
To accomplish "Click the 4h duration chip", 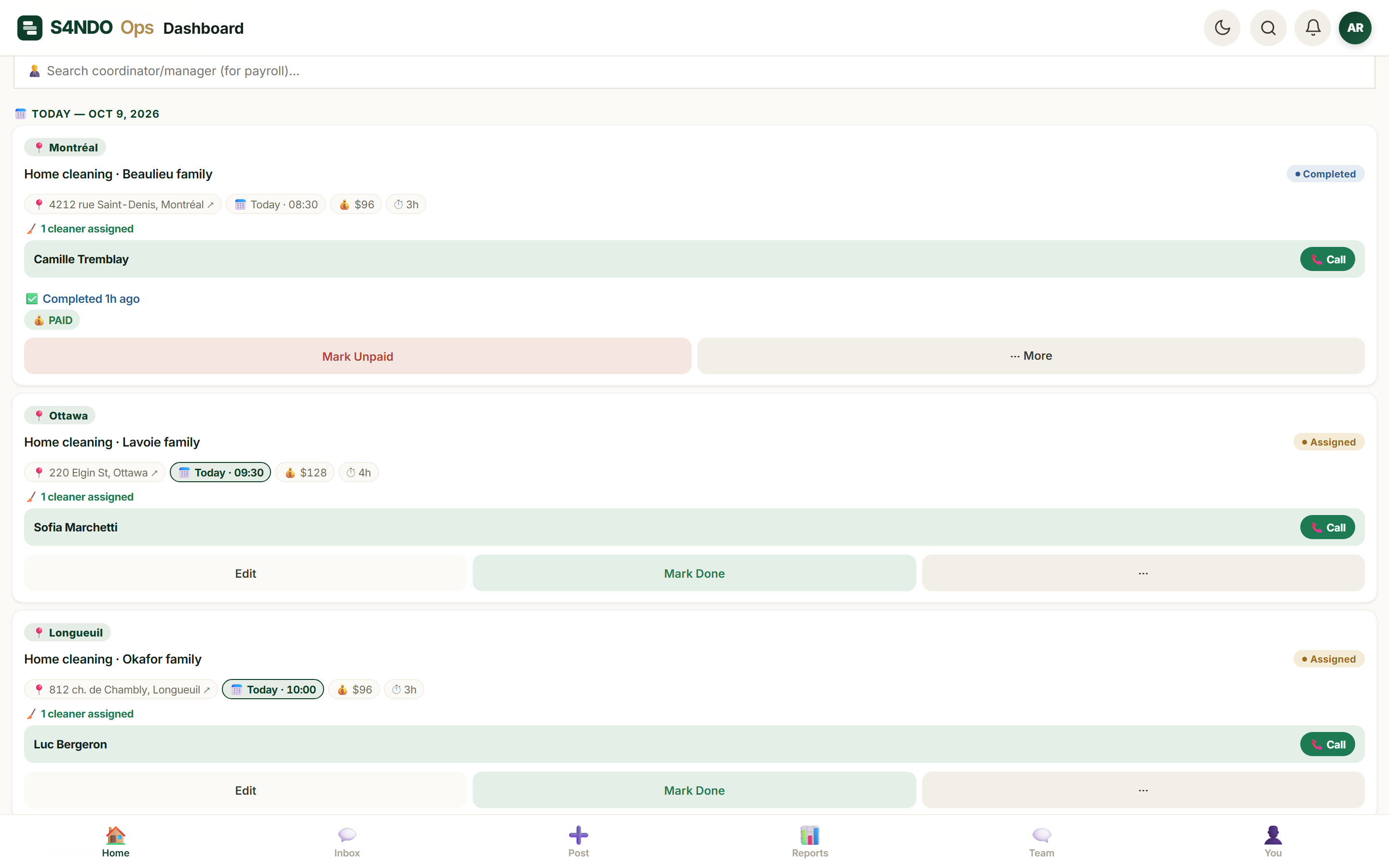I will (x=358, y=473).
